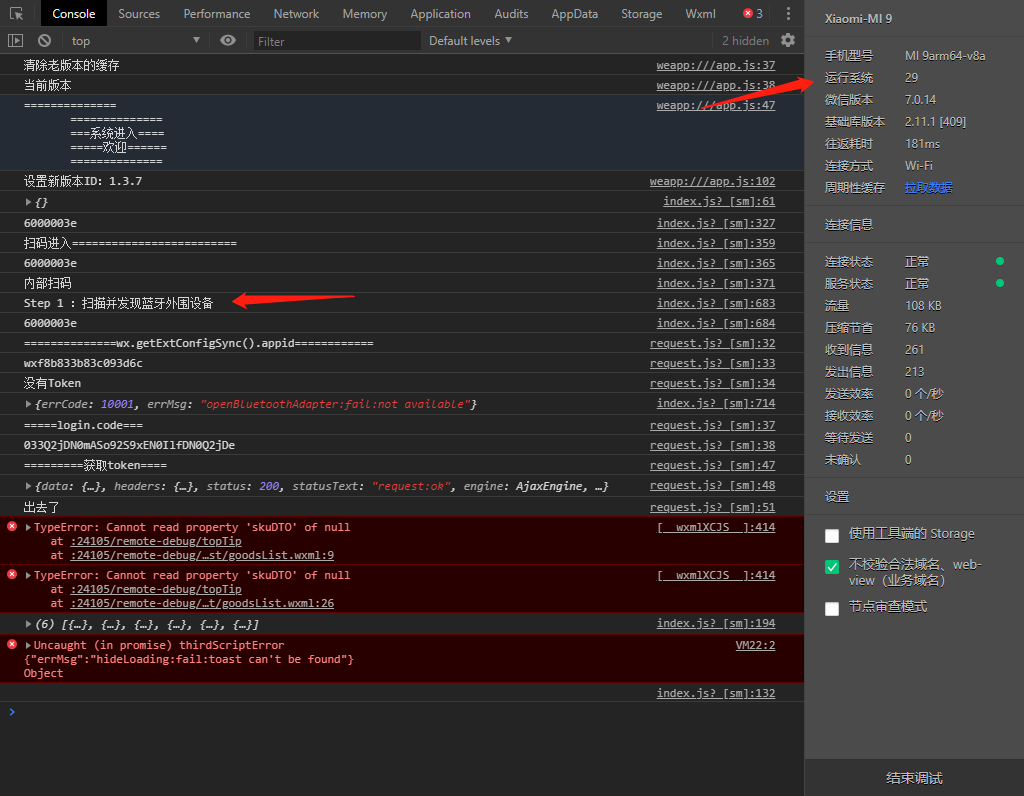
Task: Enable 使用工具端的 Storage checkbox
Action: (x=832, y=536)
